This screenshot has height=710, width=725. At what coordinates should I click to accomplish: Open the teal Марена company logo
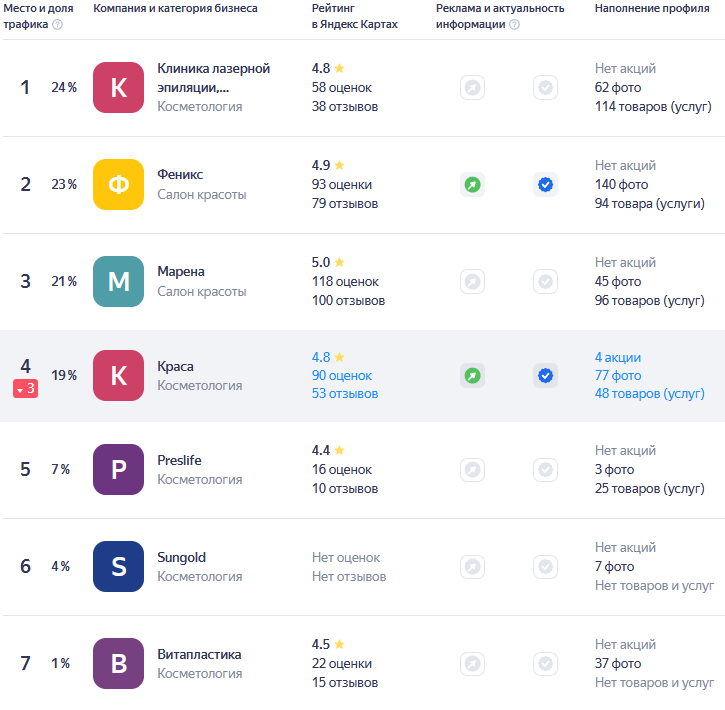tap(118, 282)
